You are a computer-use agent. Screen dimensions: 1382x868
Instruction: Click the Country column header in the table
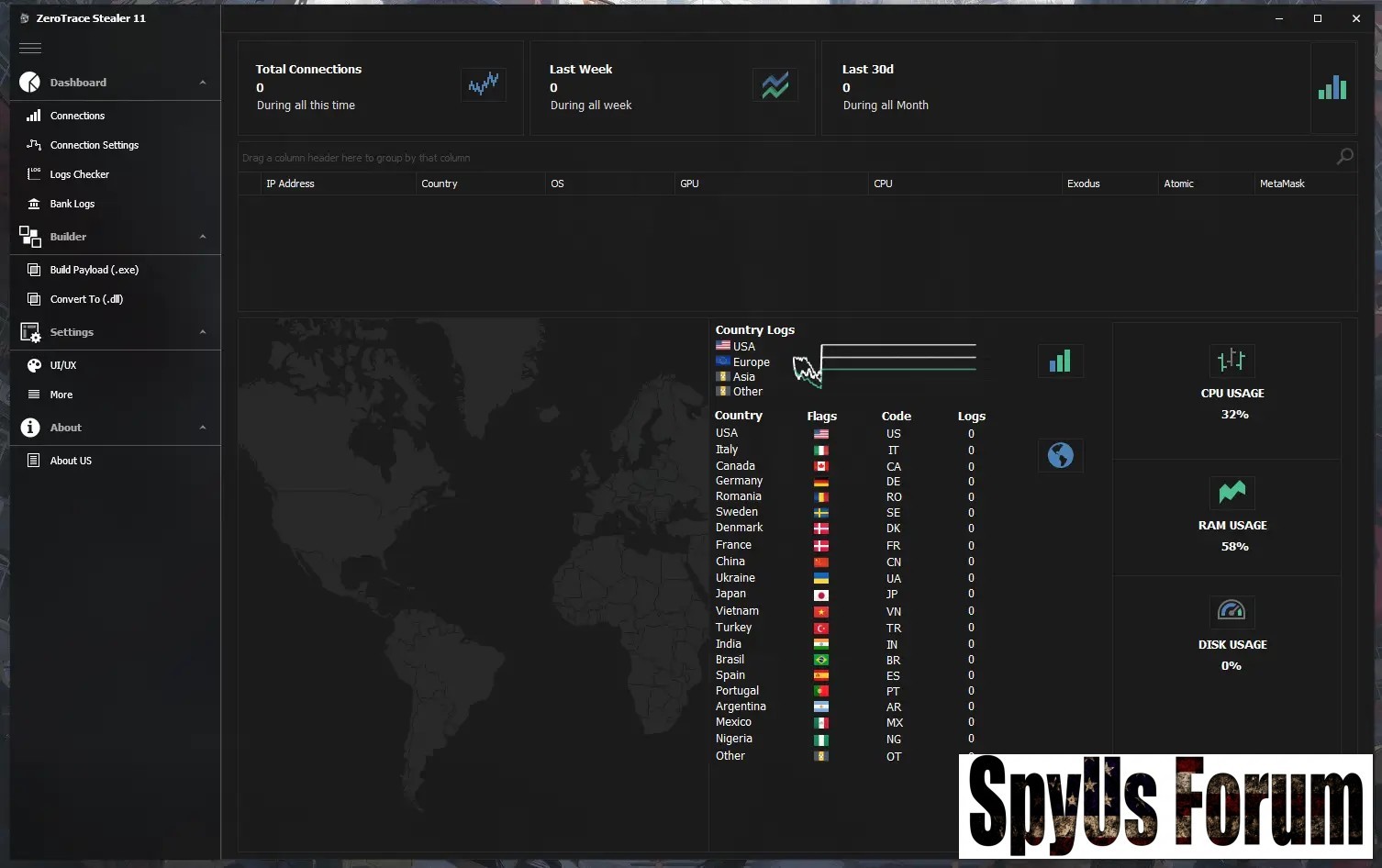click(x=440, y=184)
